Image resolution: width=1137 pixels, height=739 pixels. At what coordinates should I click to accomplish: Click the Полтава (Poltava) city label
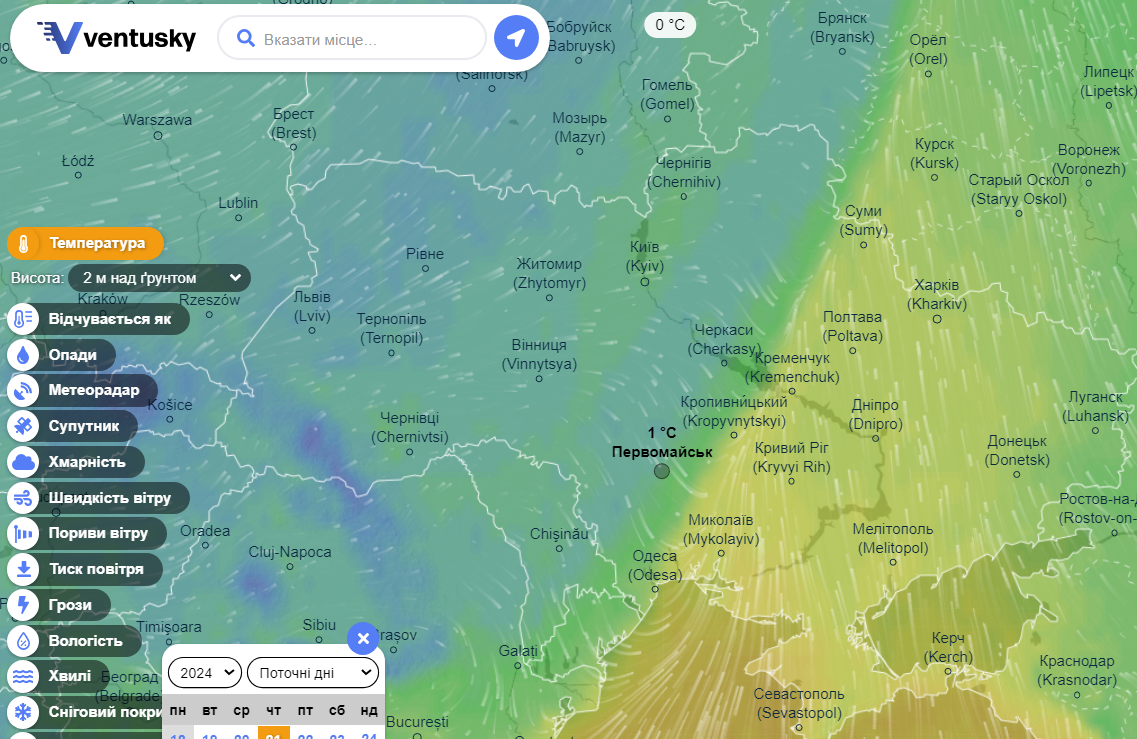click(853, 326)
